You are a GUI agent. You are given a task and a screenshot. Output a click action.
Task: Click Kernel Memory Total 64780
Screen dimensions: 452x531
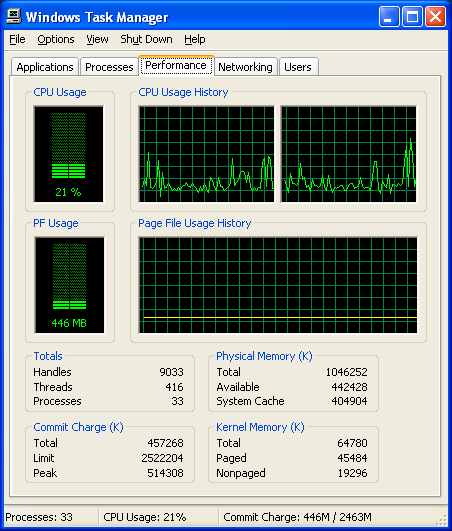(x=352, y=443)
